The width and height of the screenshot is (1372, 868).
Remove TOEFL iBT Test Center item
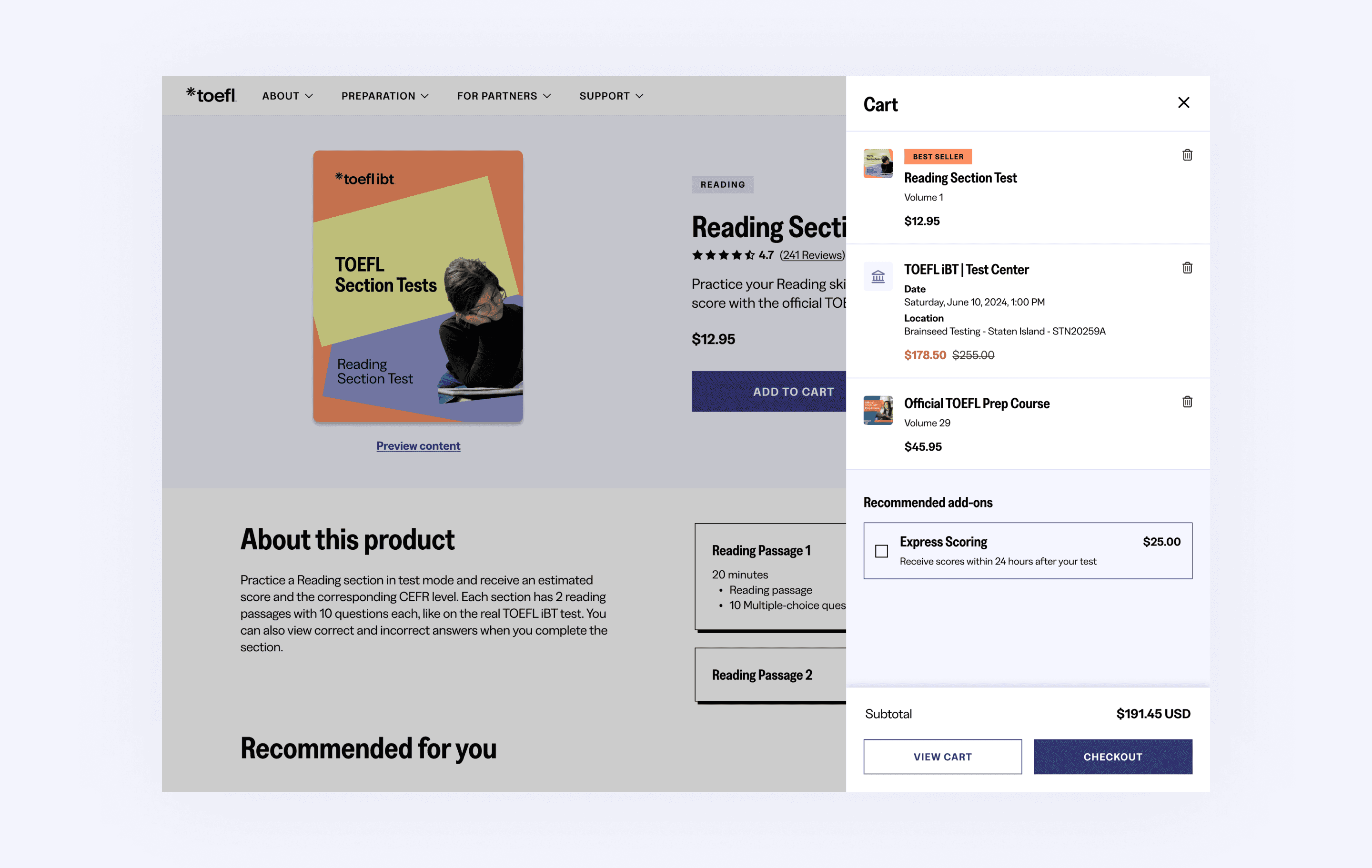pyautogui.click(x=1187, y=268)
